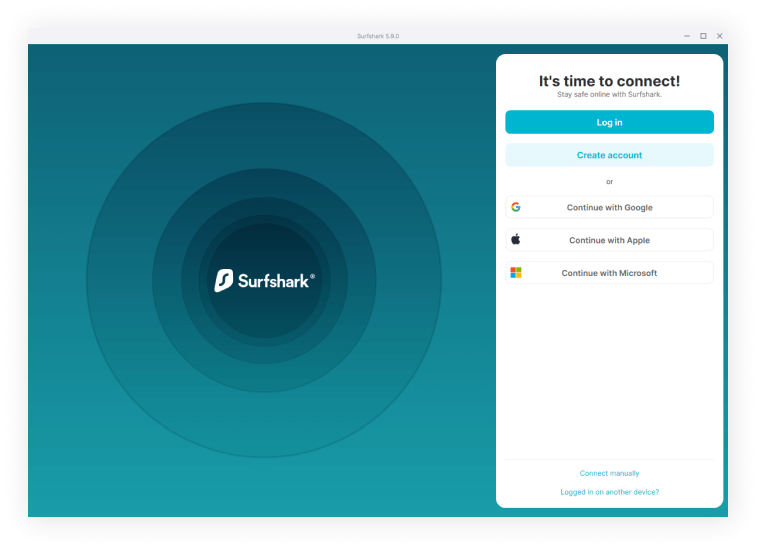The height and width of the screenshot is (549, 760).
Task: Choose Continue with Apple
Action: pyautogui.click(x=609, y=240)
